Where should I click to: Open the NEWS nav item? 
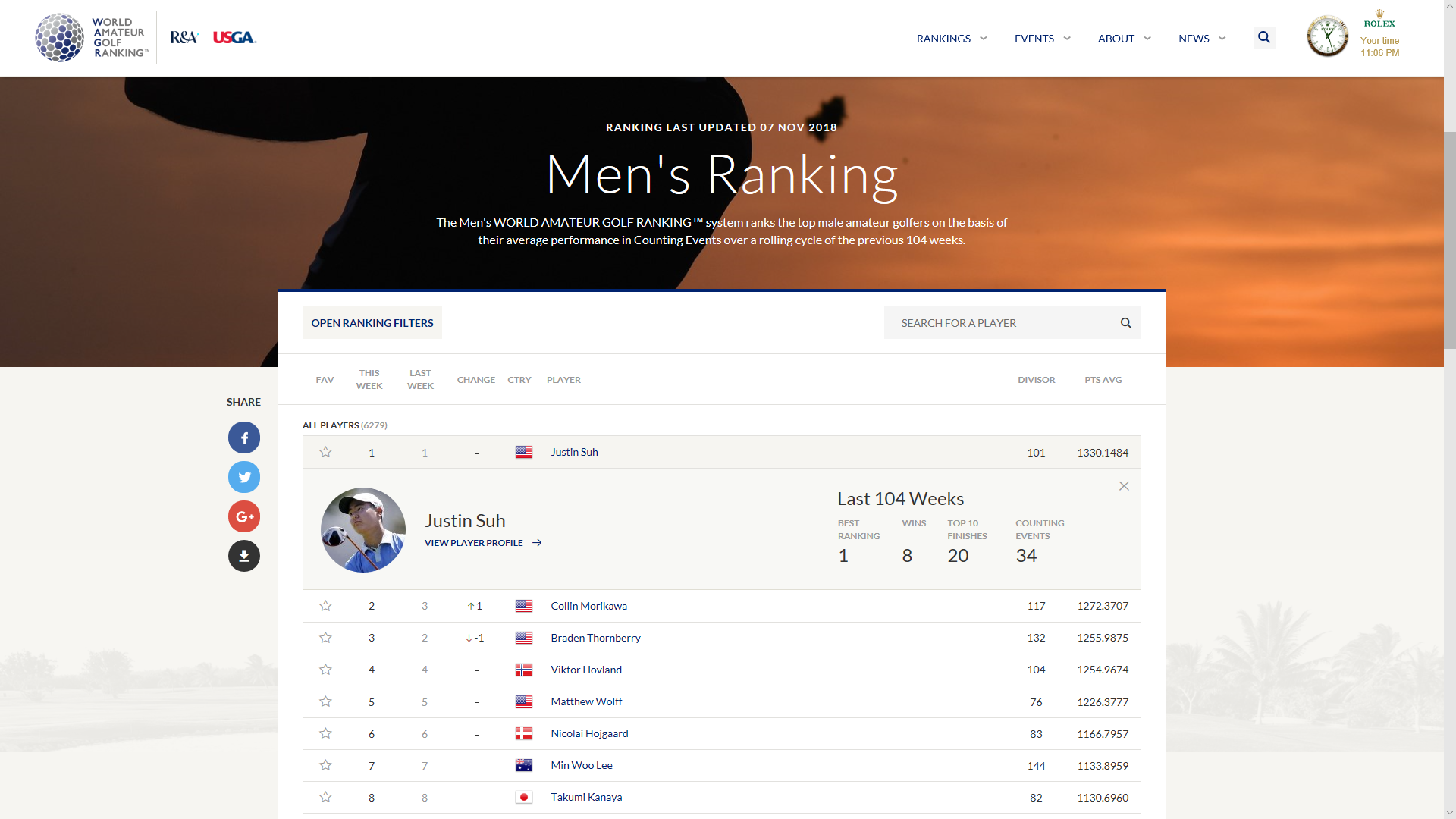pos(1194,39)
